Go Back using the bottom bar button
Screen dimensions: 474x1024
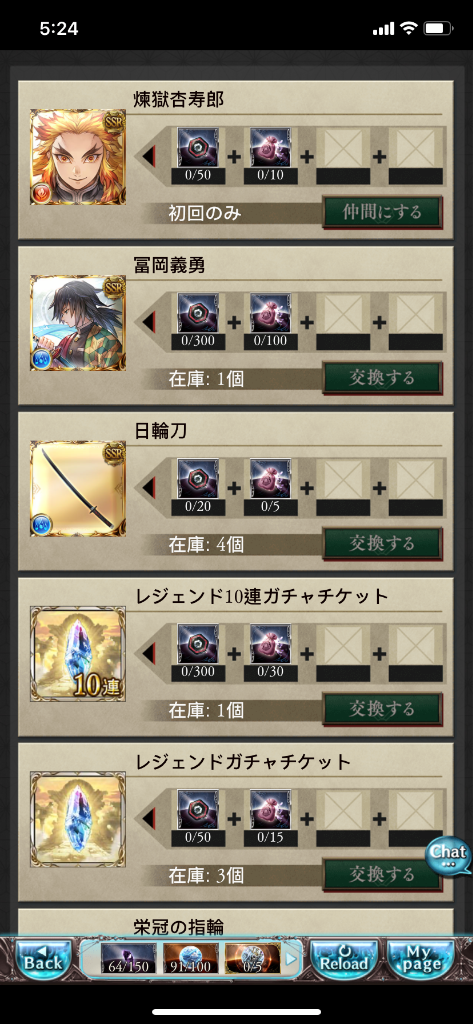click(43, 959)
